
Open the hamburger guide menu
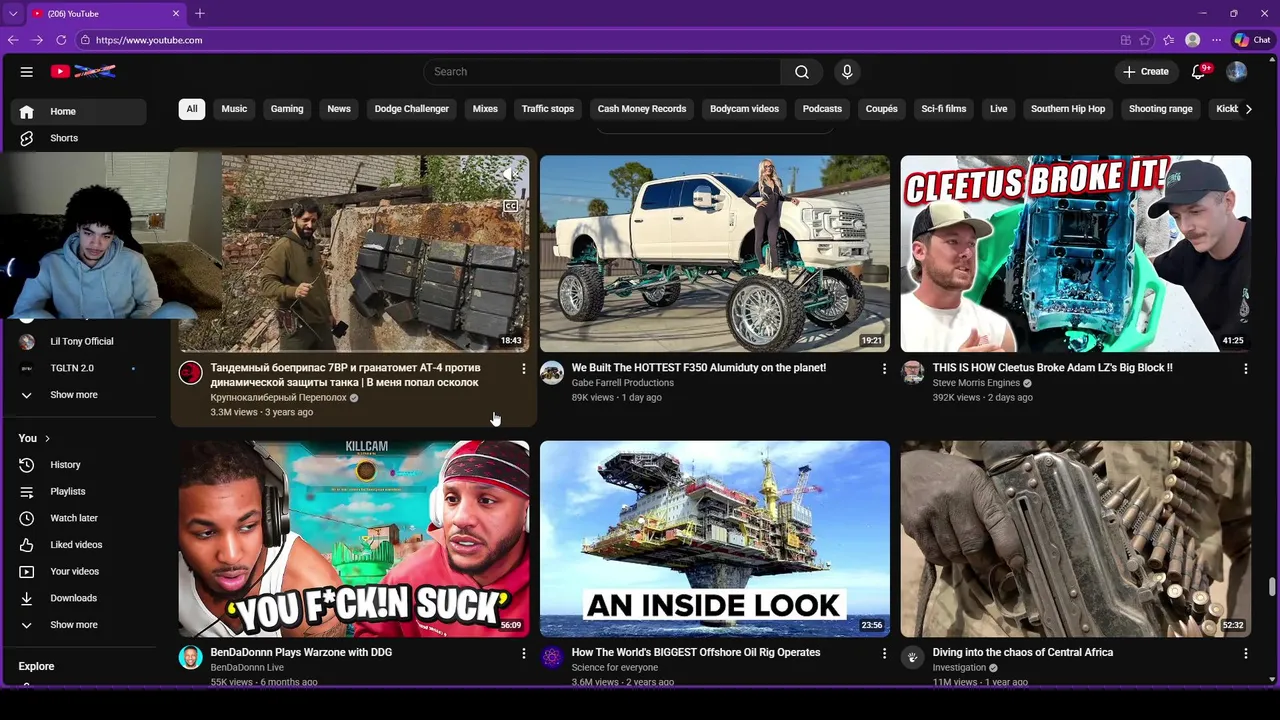(27, 72)
